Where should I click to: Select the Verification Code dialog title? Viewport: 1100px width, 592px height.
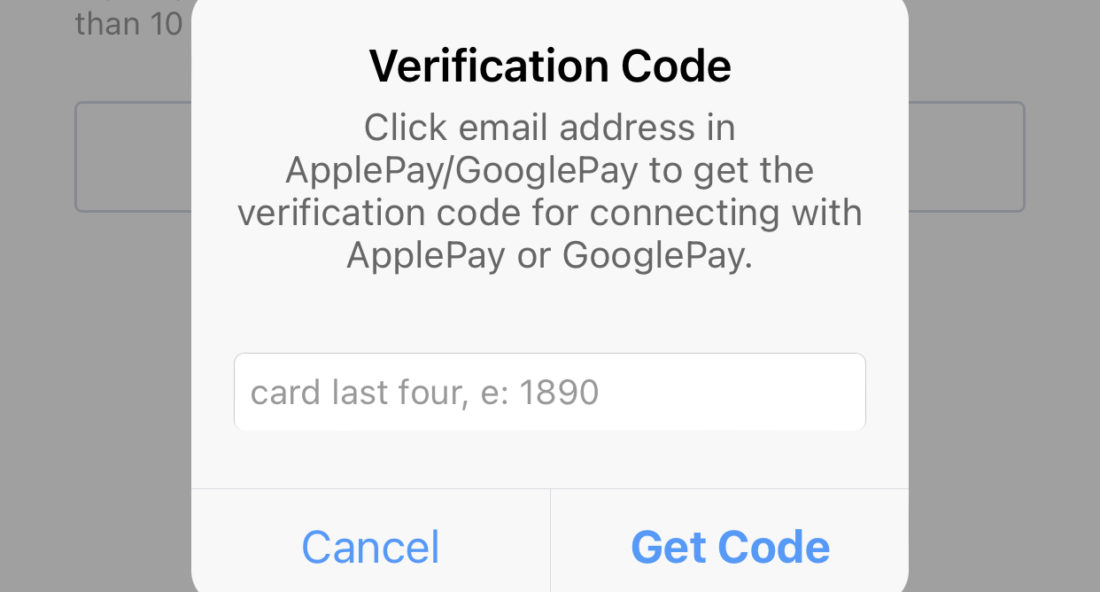[x=550, y=66]
